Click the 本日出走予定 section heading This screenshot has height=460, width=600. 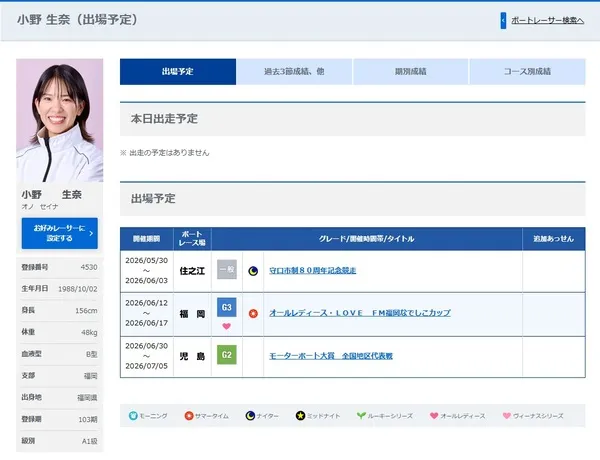[x=164, y=119]
